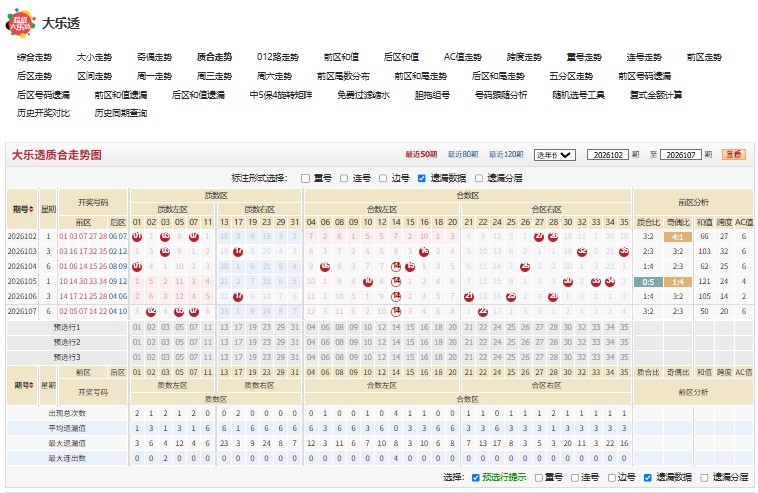758x493 pixels.
Task: Open the 选年份 year dropdown
Action: coord(554,155)
